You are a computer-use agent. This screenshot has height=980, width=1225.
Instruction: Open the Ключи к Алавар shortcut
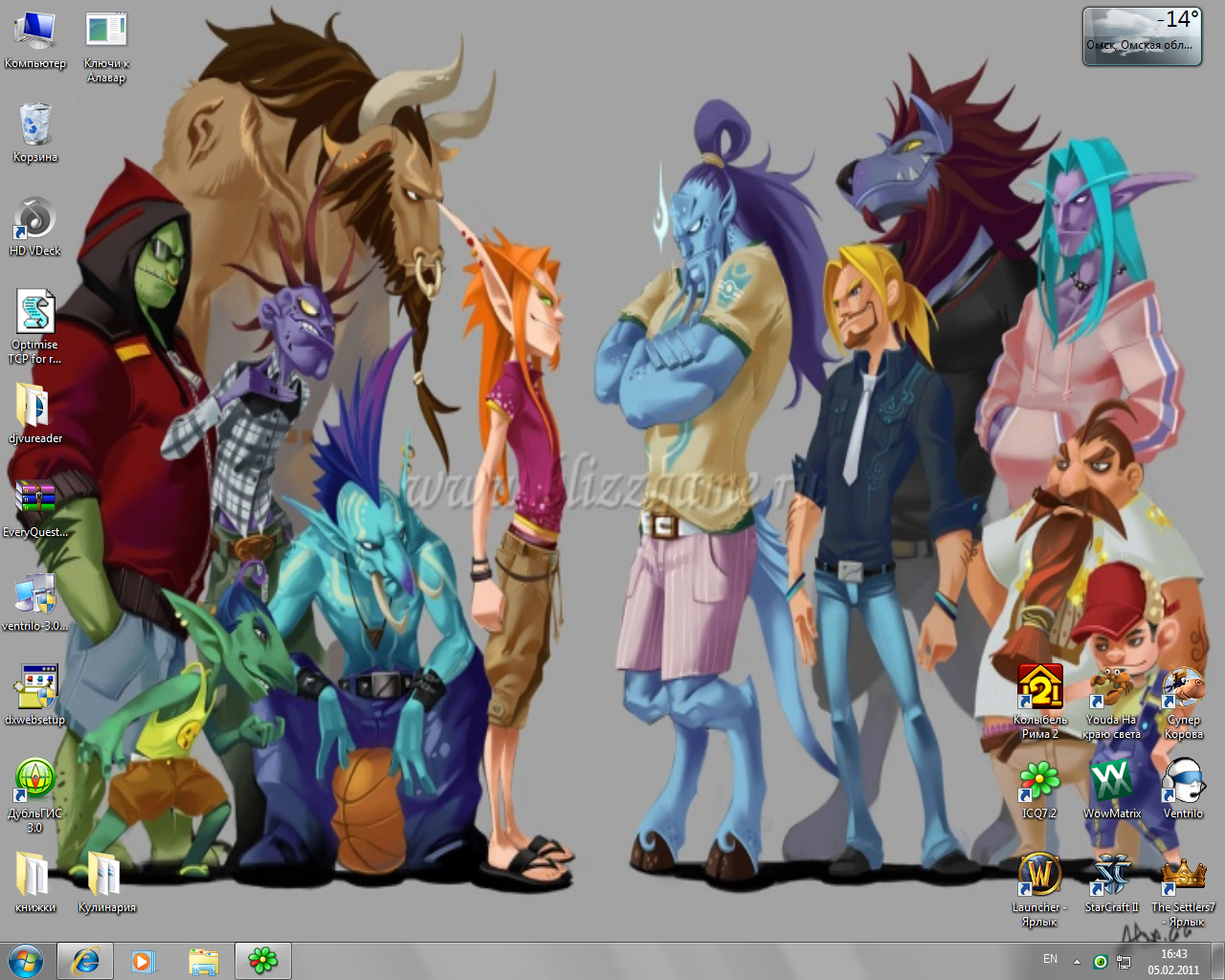click(106, 47)
